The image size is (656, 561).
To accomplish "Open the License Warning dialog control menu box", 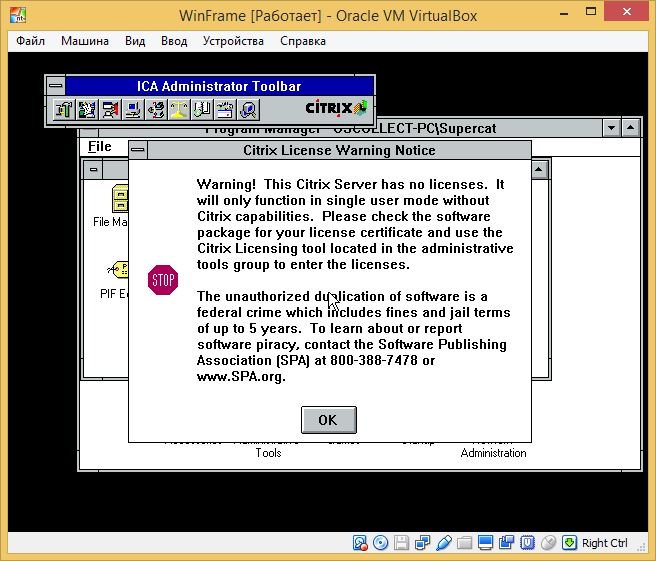I will tap(138, 150).
